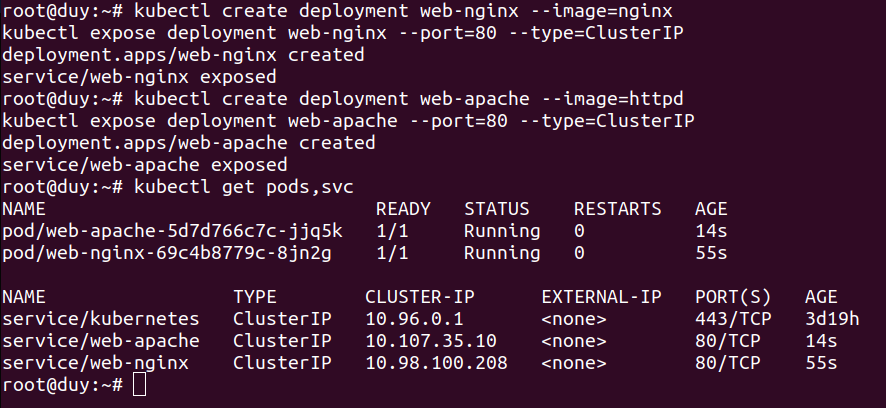Viewport: 886px width, 408px height.
Task: Click service/web-nginx in the services table
Action: tap(95, 363)
